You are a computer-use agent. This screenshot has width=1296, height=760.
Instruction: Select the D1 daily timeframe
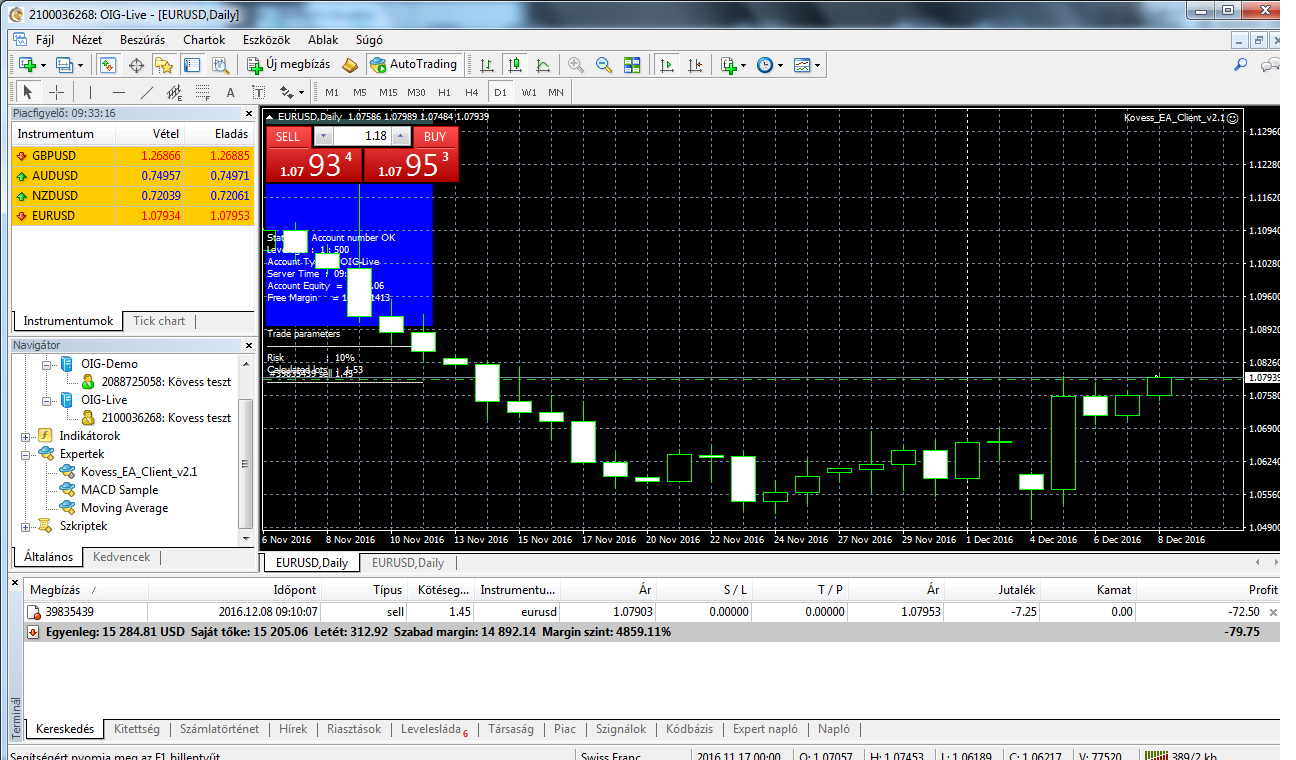pos(501,92)
